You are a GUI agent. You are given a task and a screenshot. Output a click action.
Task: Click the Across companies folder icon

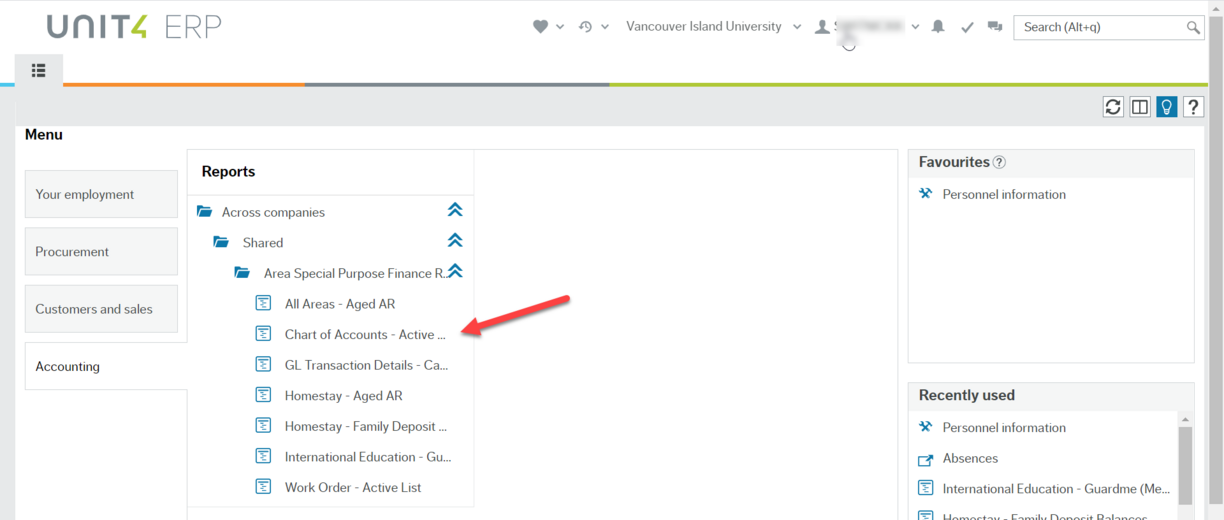[x=205, y=211]
